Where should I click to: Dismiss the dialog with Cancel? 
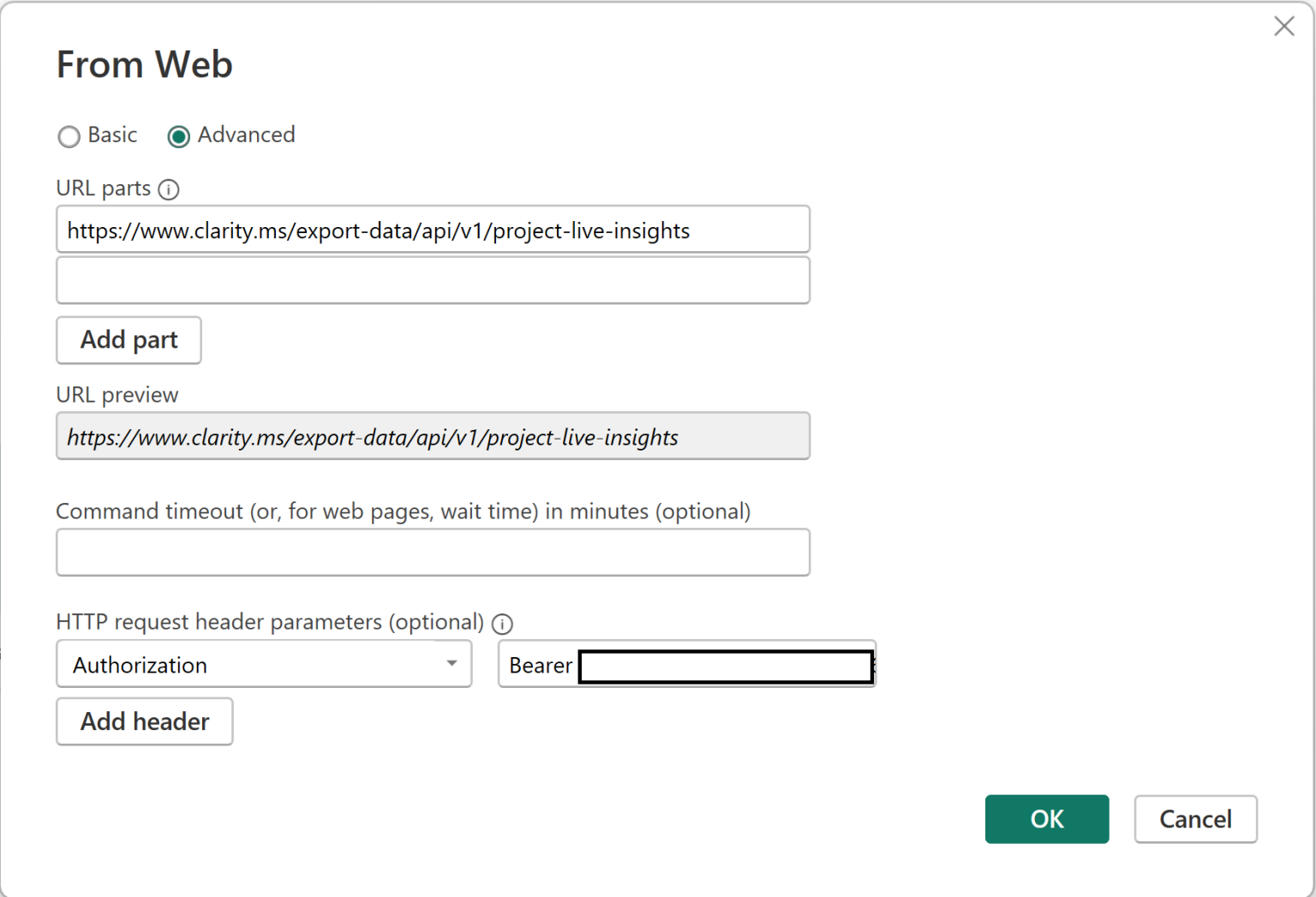pos(1195,819)
